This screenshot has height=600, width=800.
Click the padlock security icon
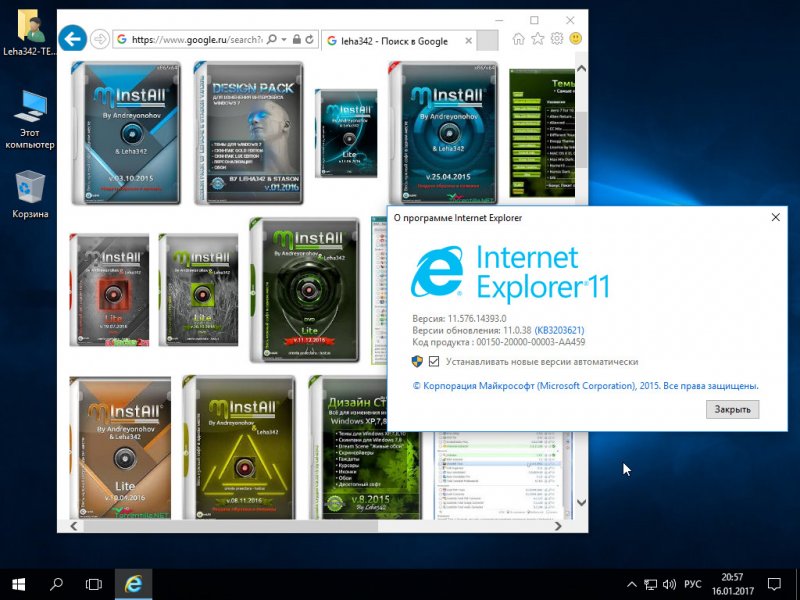296,39
